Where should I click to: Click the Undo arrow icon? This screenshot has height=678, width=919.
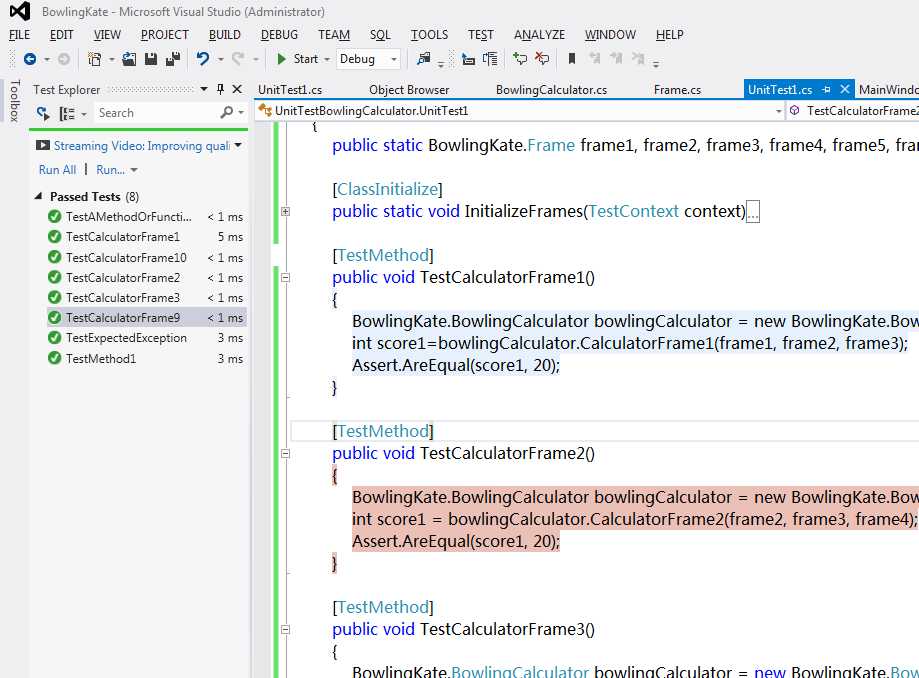(x=203, y=59)
